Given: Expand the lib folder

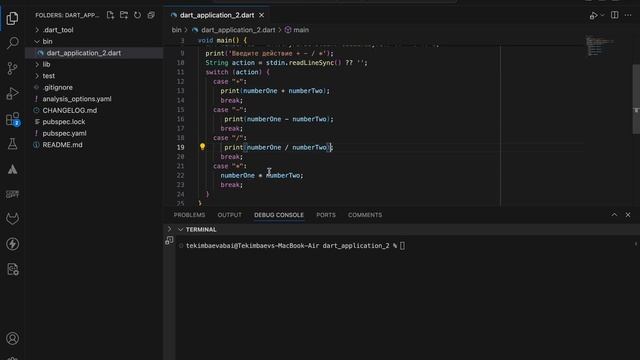Looking at the screenshot, I should pyautogui.click(x=37, y=64).
